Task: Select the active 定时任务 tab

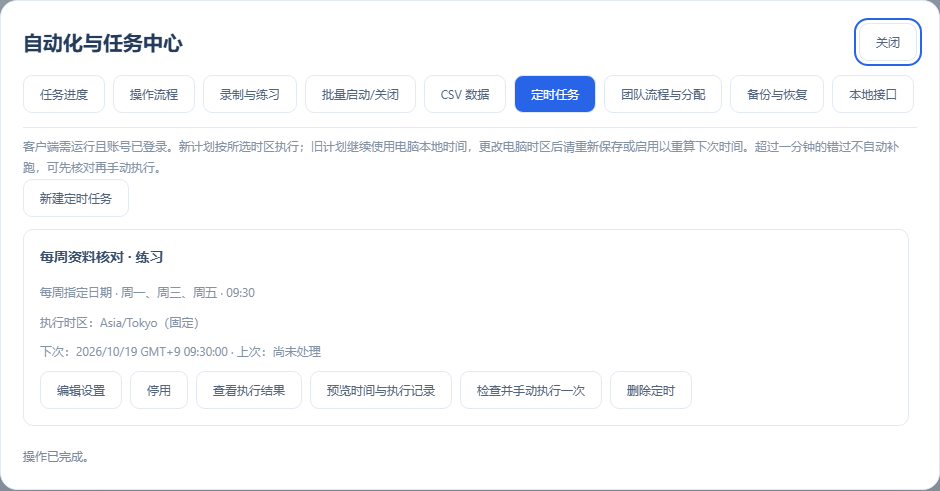Action: click(555, 94)
